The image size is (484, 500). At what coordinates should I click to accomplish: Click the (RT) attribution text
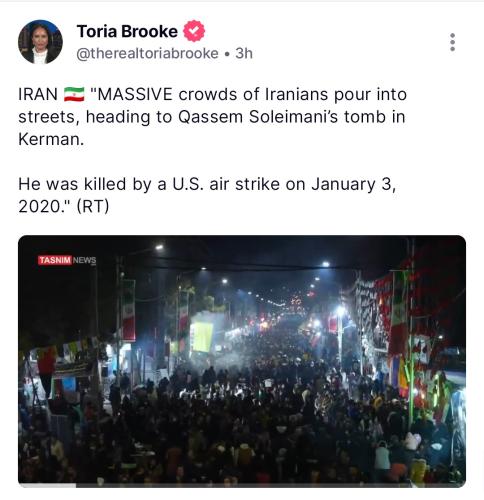93,206
